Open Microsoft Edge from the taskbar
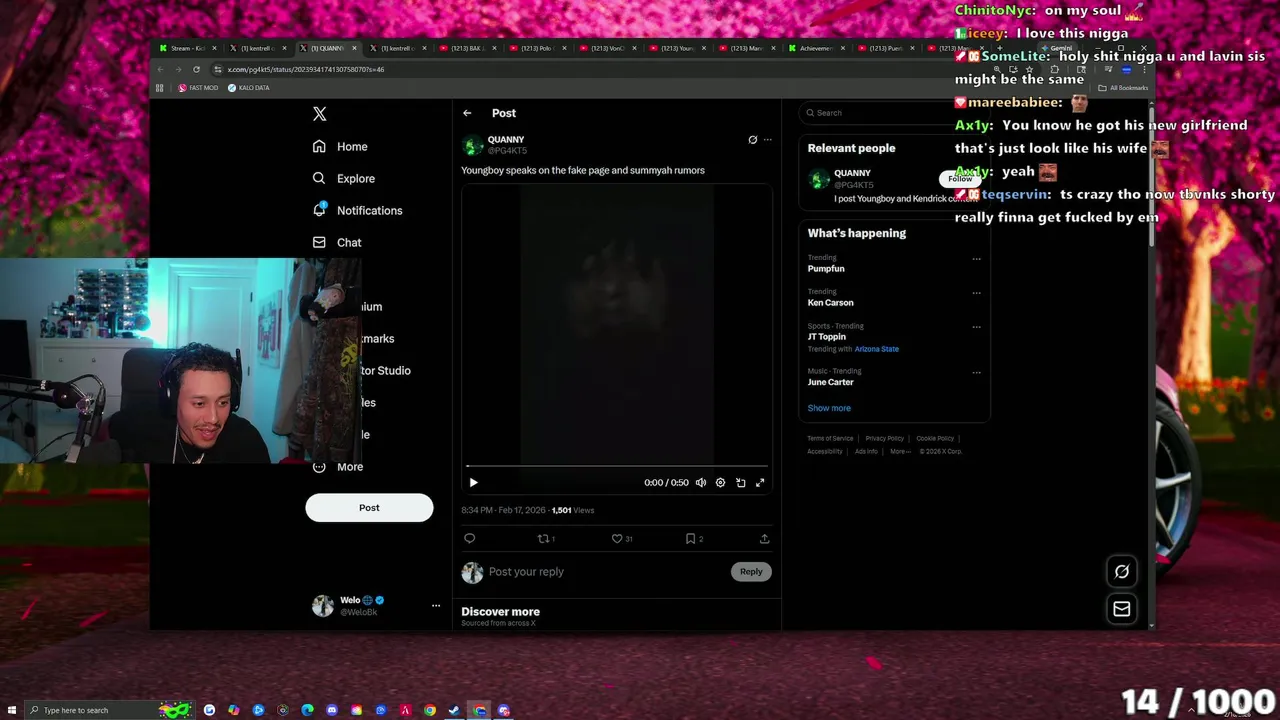This screenshot has width=1280, height=720. (x=307, y=710)
